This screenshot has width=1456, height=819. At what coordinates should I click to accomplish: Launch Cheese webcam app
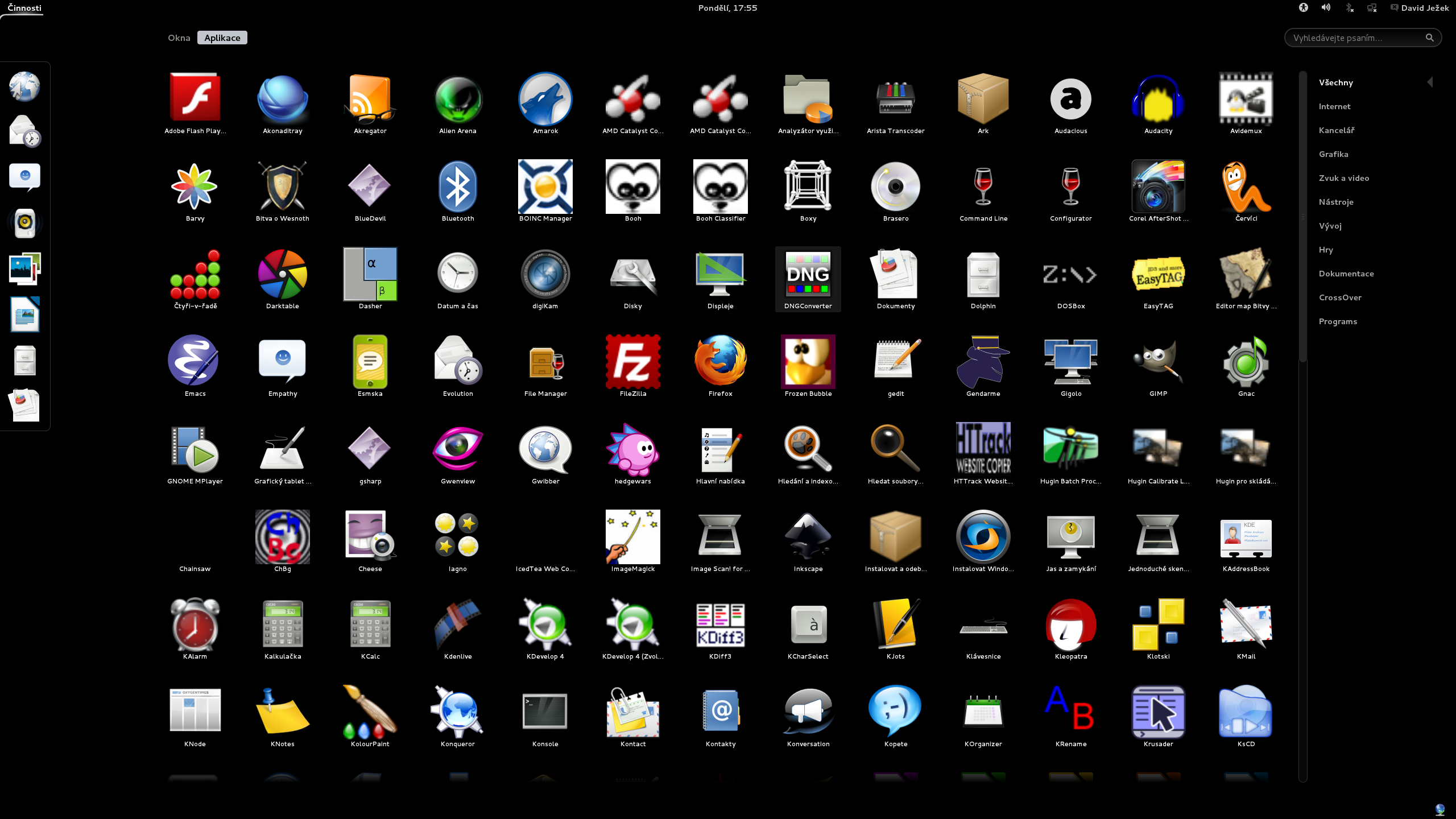370,541
